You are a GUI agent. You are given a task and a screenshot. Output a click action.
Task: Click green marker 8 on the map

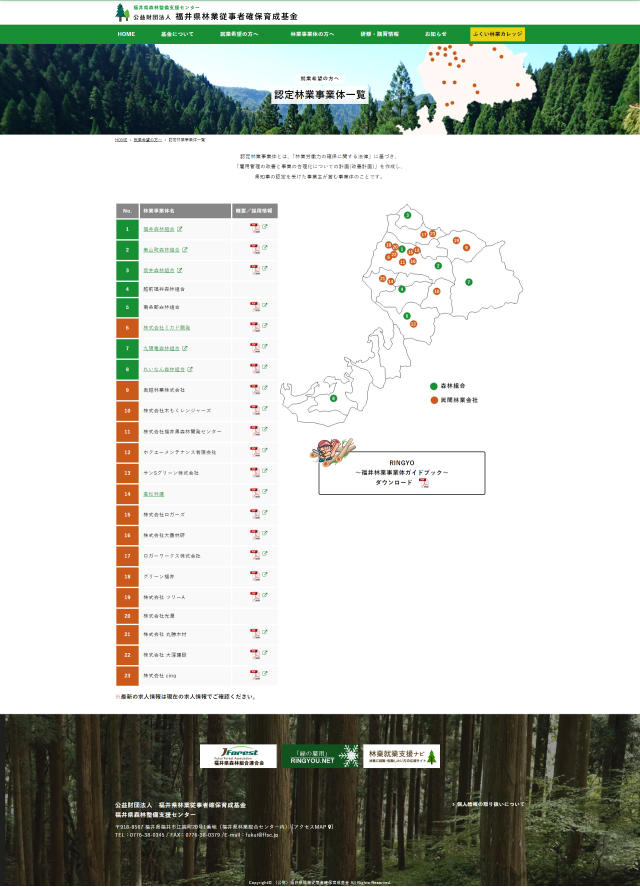[333, 398]
